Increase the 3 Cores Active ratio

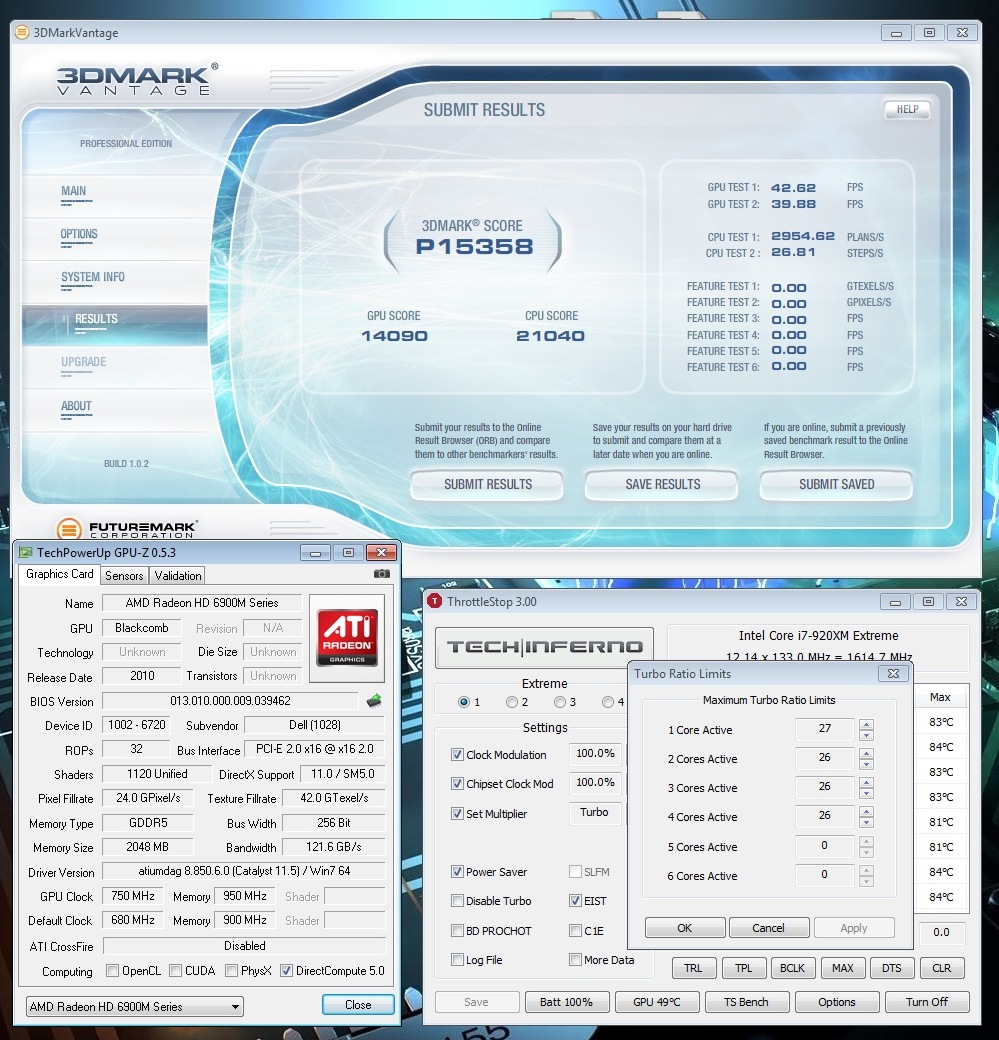coord(866,783)
